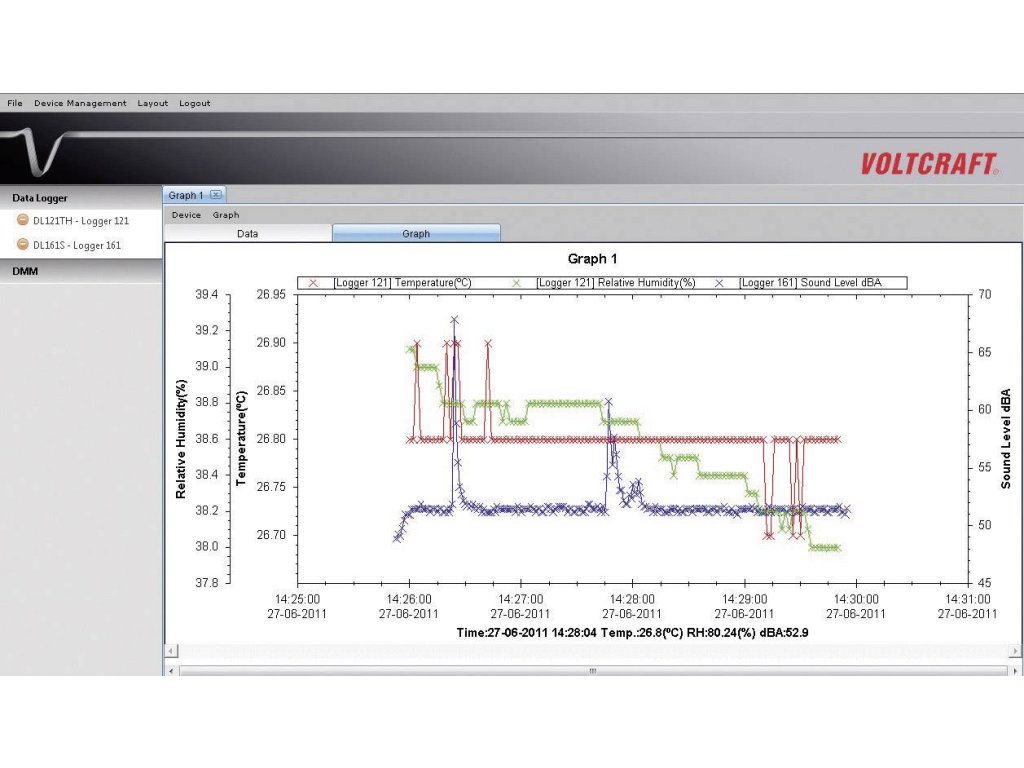Click the 70 value on sound level axis
Image resolution: width=1024 pixels, height=768 pixels.
coord(984,295)
